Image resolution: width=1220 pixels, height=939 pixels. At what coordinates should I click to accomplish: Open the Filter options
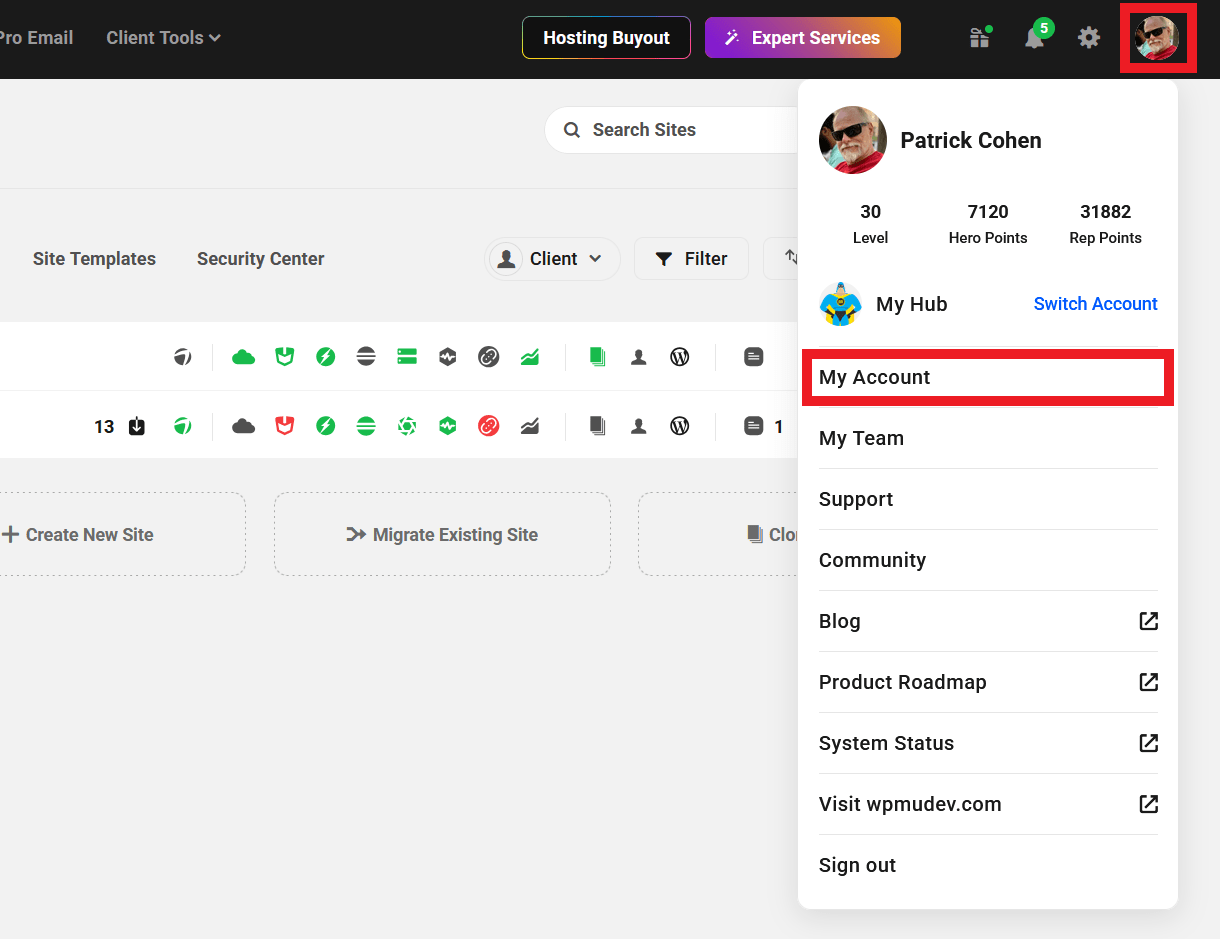(691, 259)
